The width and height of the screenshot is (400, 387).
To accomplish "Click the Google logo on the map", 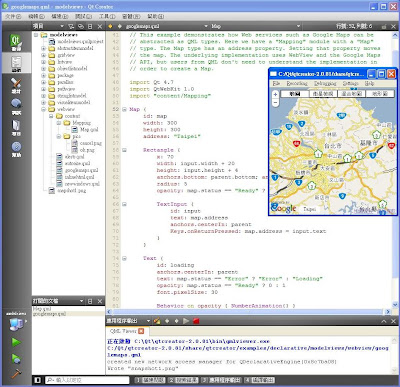I will point(284,208).
